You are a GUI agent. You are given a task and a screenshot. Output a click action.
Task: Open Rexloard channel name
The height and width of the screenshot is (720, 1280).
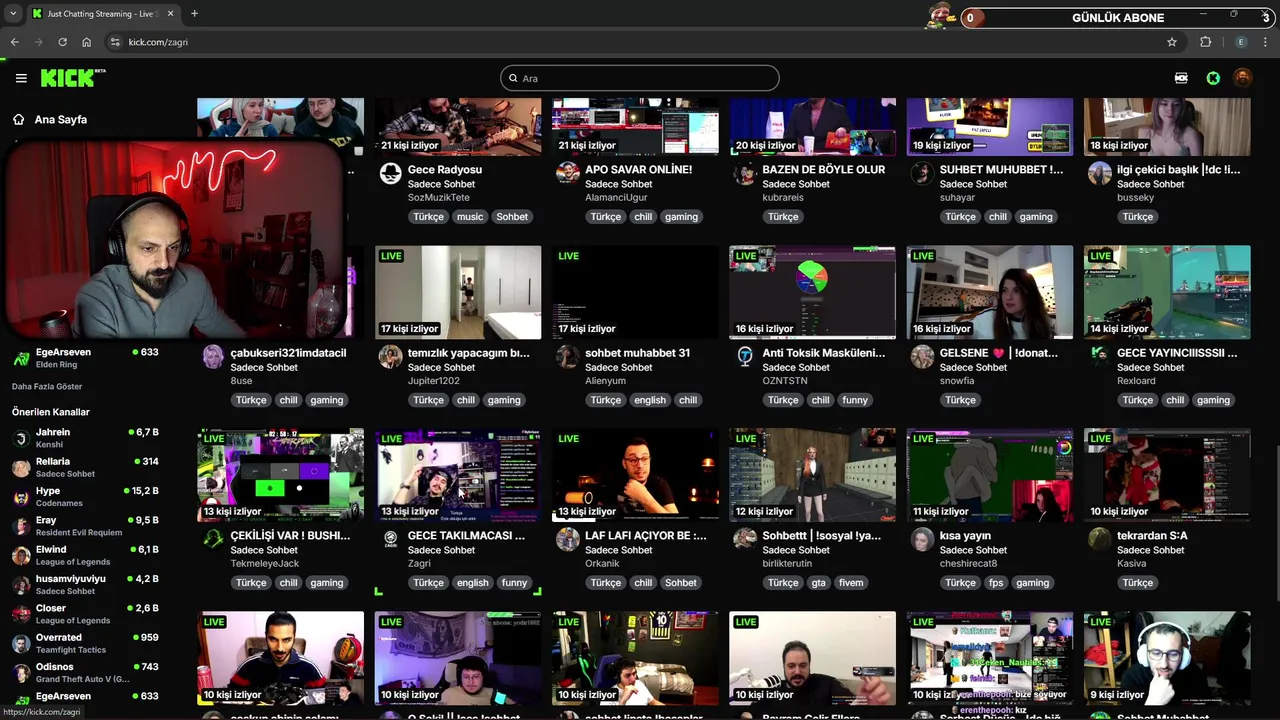pos(1136,381)
